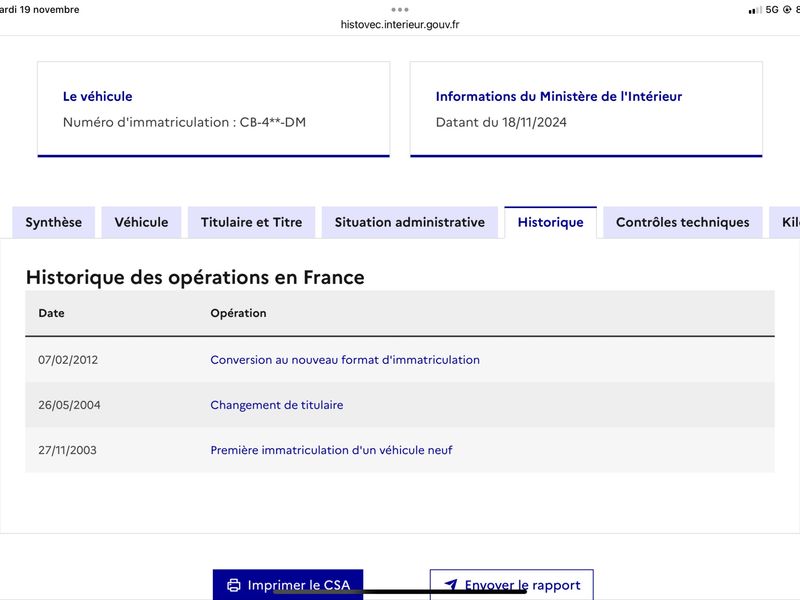The width and height of the screenshot is (800, 600).
Task: Click the Datant du 18/11/2024 text
Action: [x=501, y=122]
